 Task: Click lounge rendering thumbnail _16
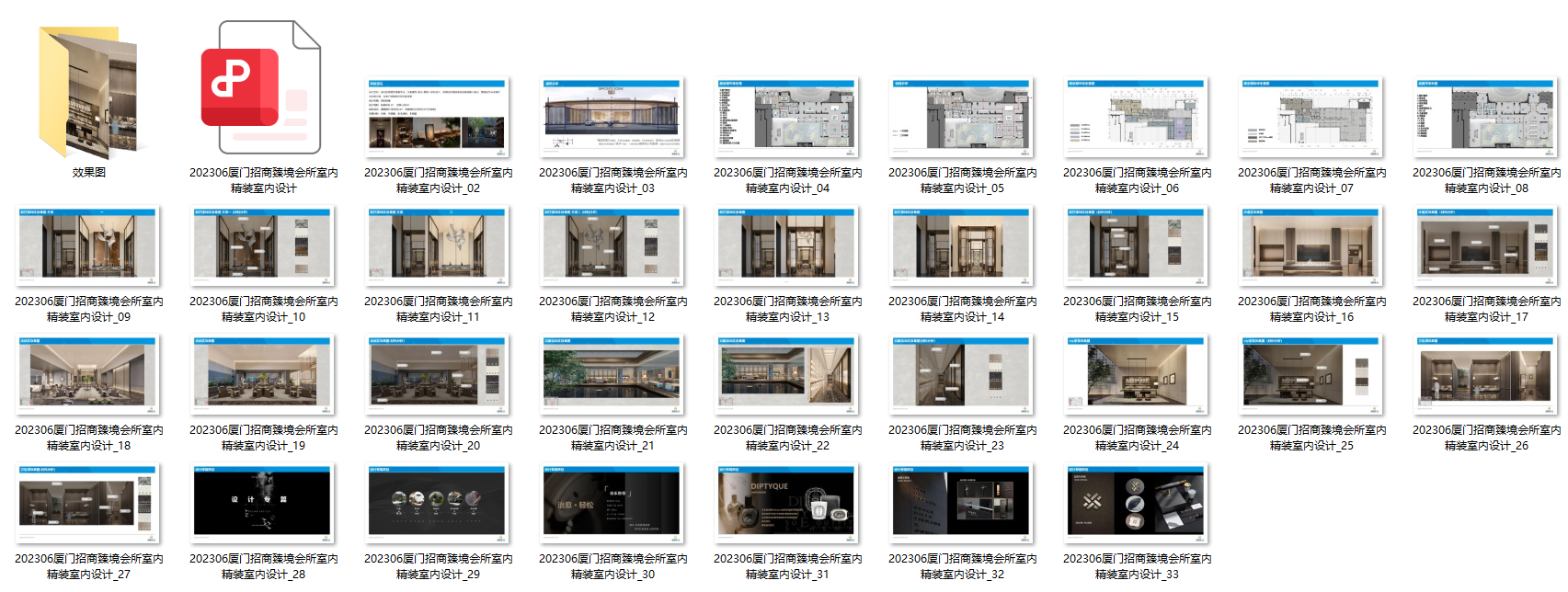(x=1311, y=245)
